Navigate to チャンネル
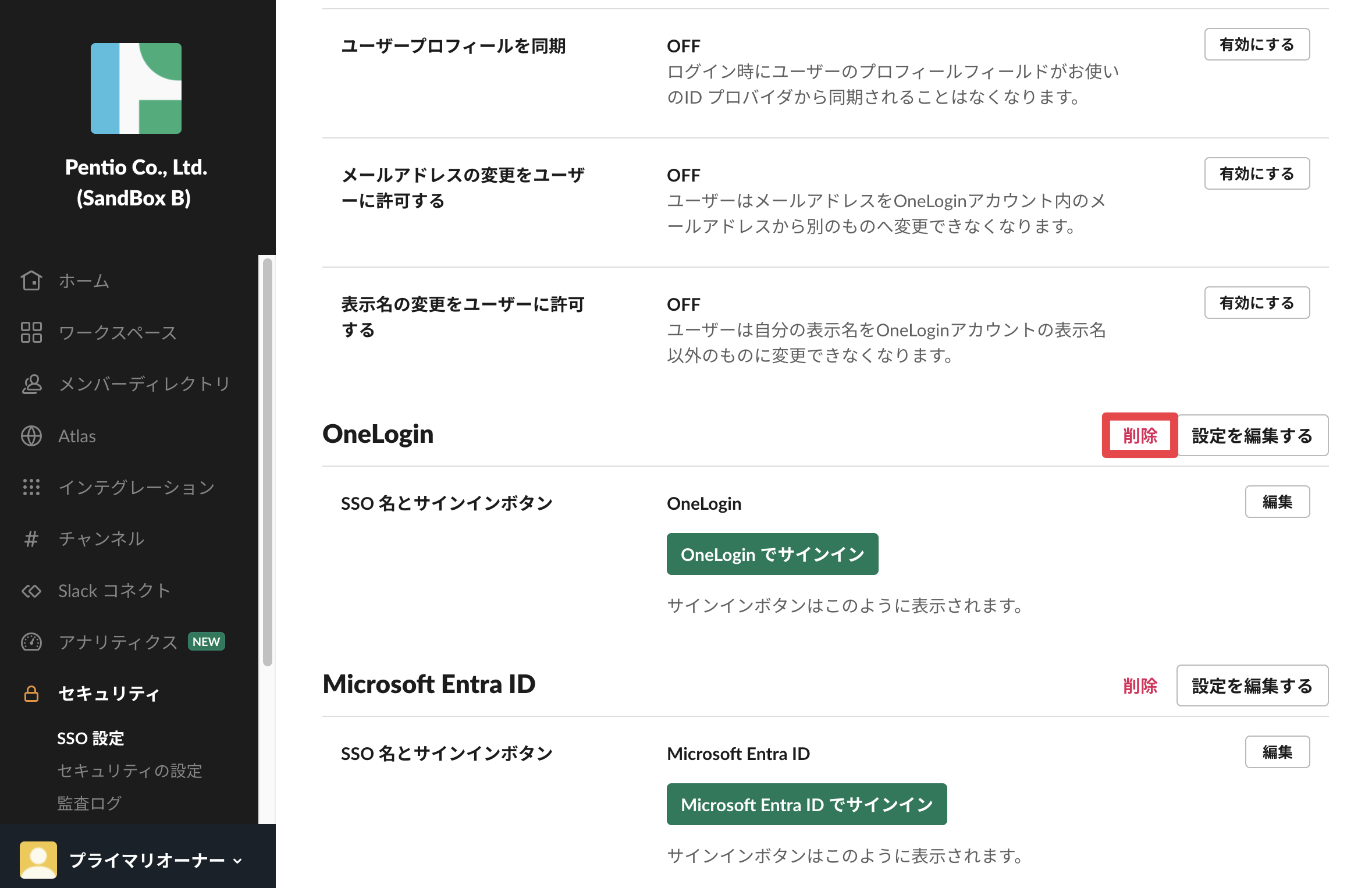Image resolution: width=1372 pixels, height=888 pixels. tap(101, 539)
